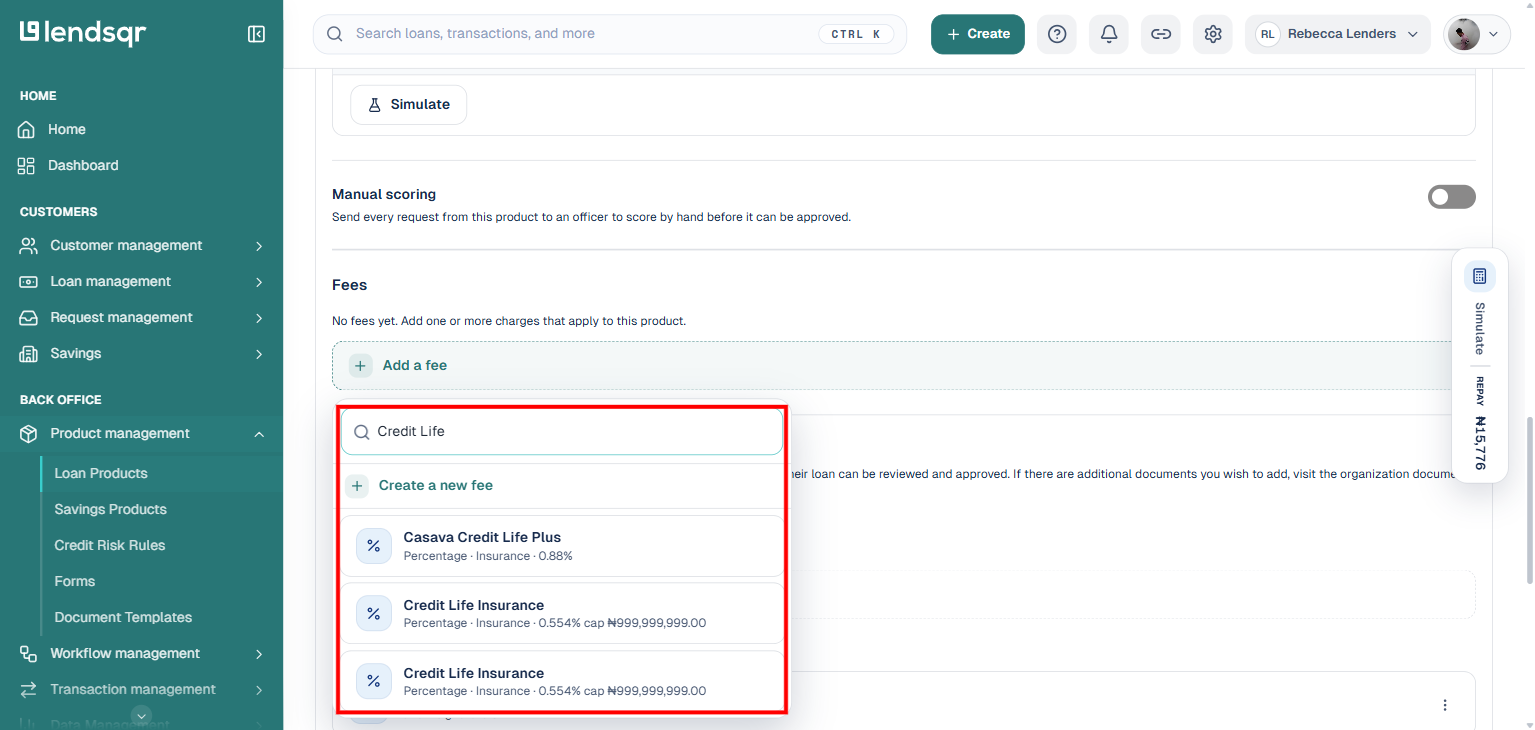
Task: Open Savings Products submenu item
Action: coord(111,510)
